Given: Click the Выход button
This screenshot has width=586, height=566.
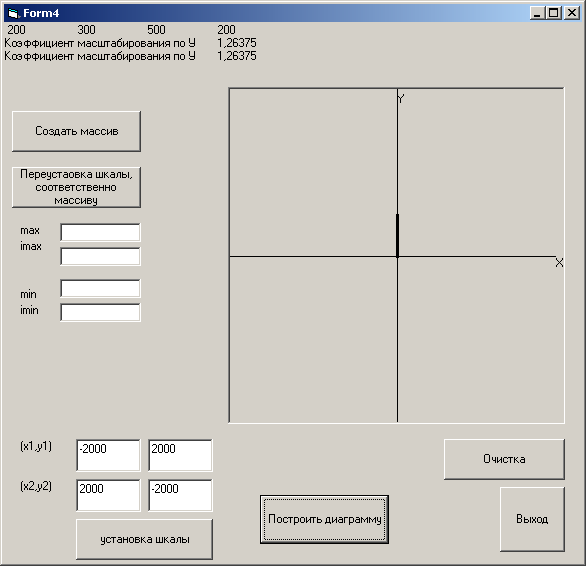Looking at the screenshot, I should (x=532, y=519).
